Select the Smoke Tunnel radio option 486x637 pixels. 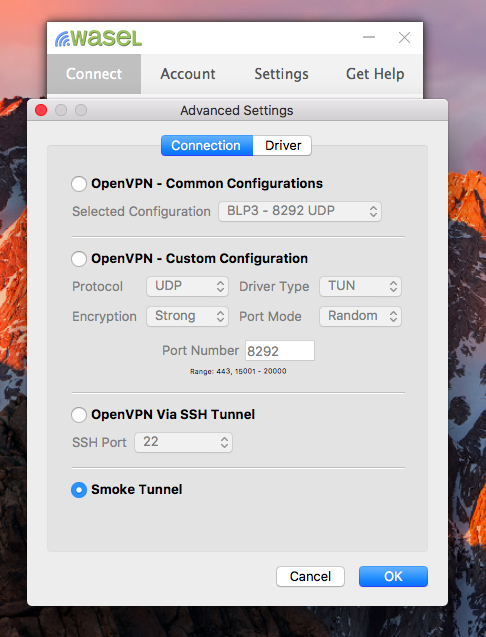tap(79, 490)
